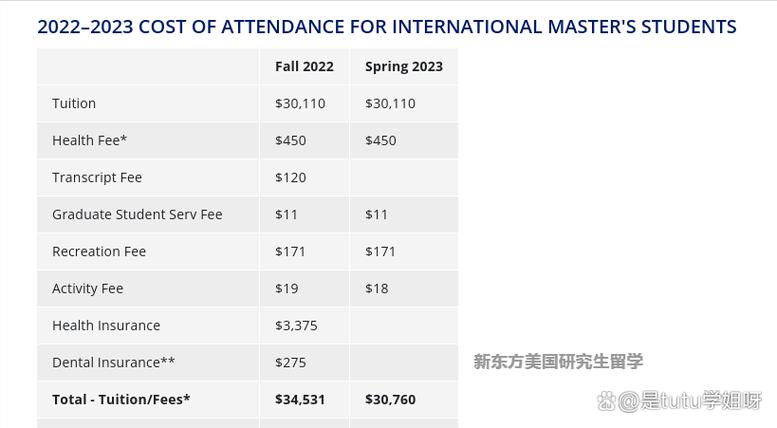Click the Fall total $34,531
Image resolution: width=777 pixels, height=428 pixels.
tap(300, 399)
